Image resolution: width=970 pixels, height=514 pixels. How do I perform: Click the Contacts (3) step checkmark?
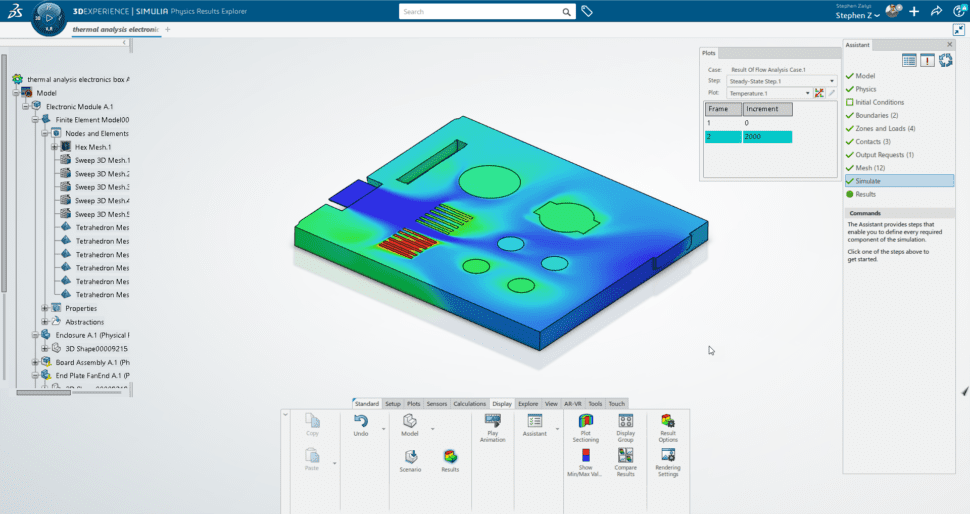point(850,142)
